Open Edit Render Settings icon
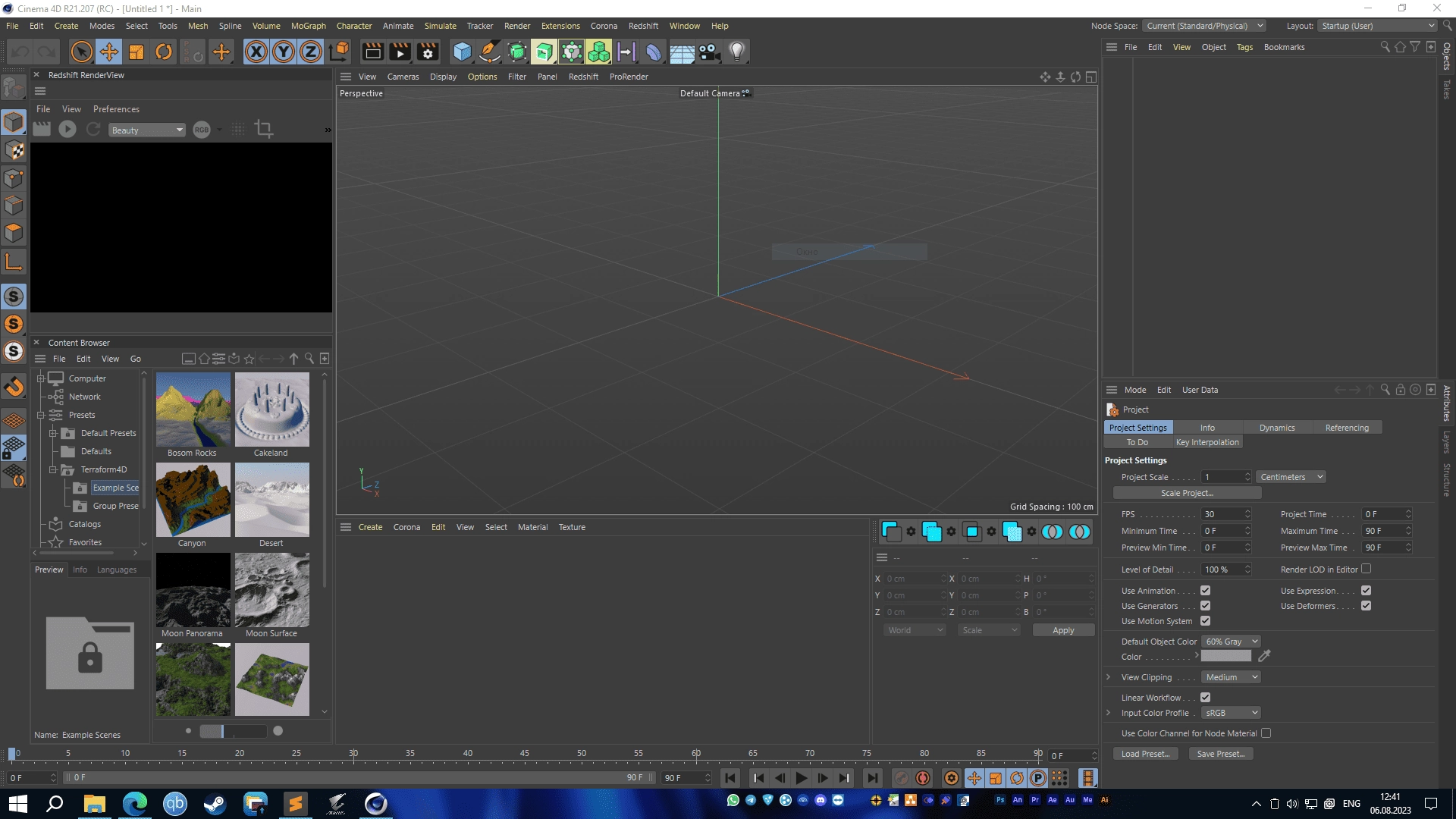The width and height of the screenshot is (1456, 819). tap(428, 52)
